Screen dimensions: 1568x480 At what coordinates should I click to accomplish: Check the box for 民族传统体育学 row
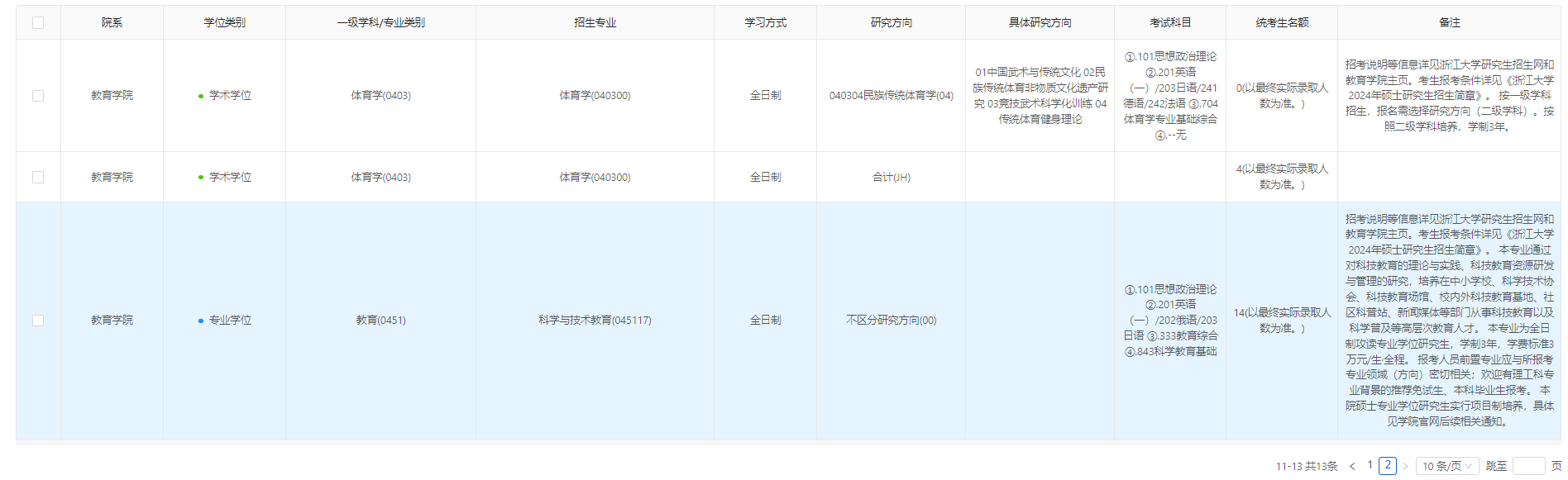(38, 96)
